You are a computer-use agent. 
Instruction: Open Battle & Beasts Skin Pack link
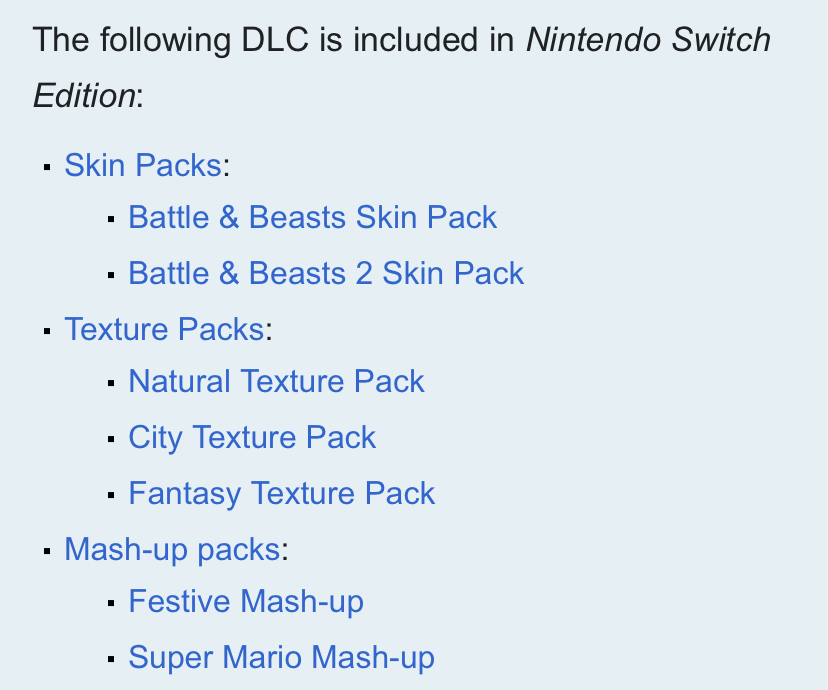(x=312, y=218)
